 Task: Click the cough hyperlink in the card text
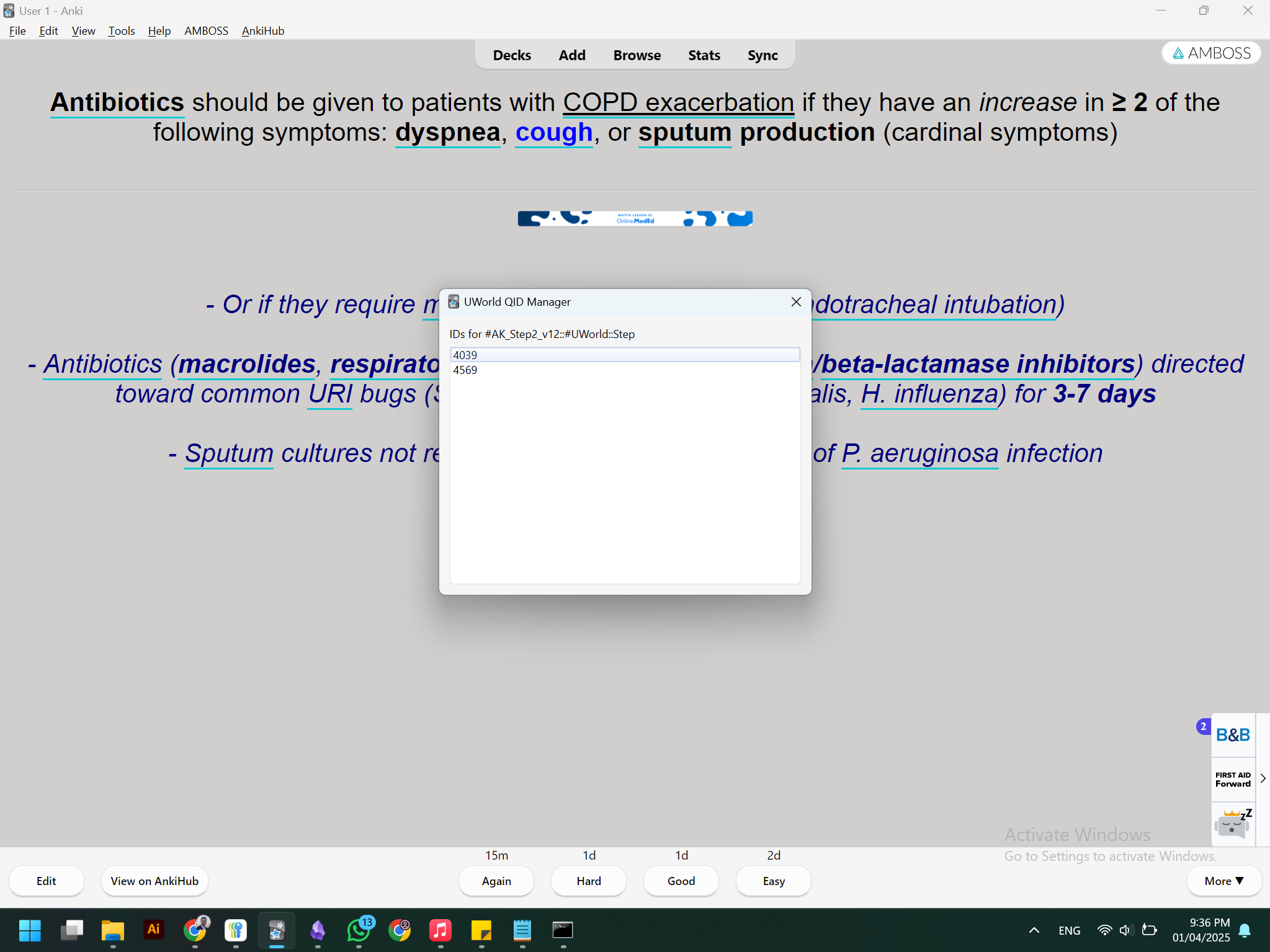(553, 132)
